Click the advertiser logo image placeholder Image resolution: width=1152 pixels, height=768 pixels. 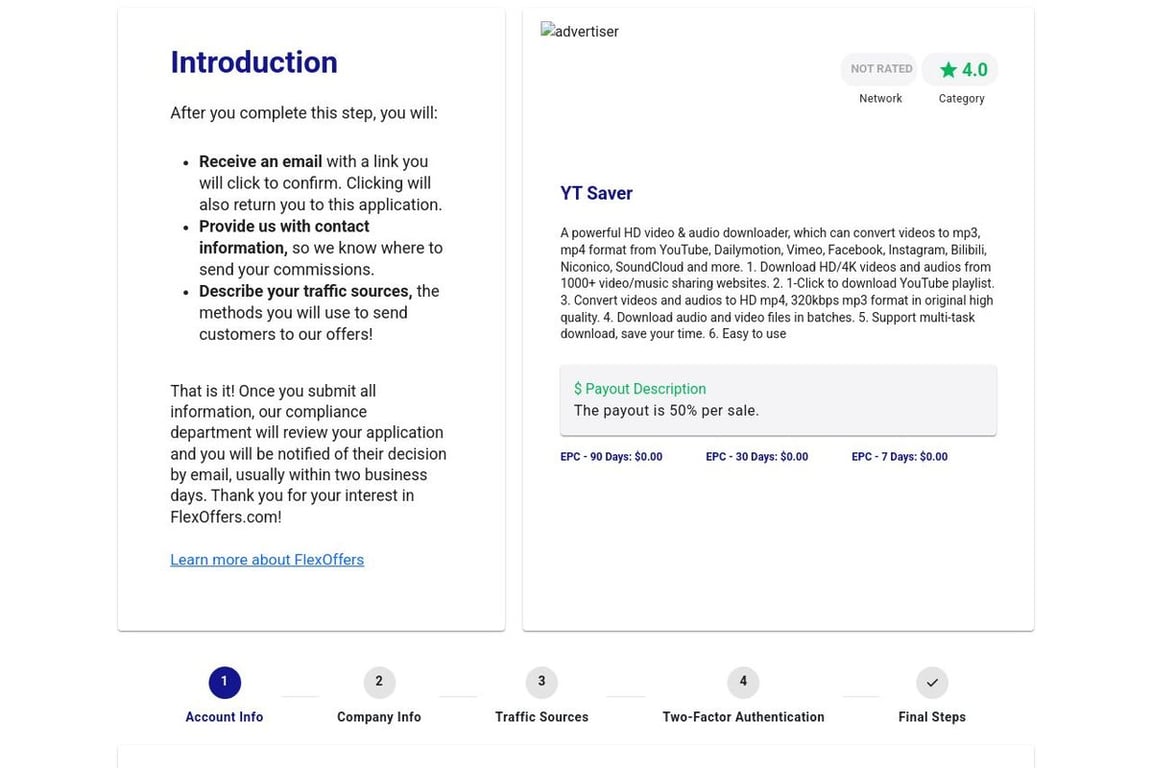pyautogui.click(x=580, y=31)
